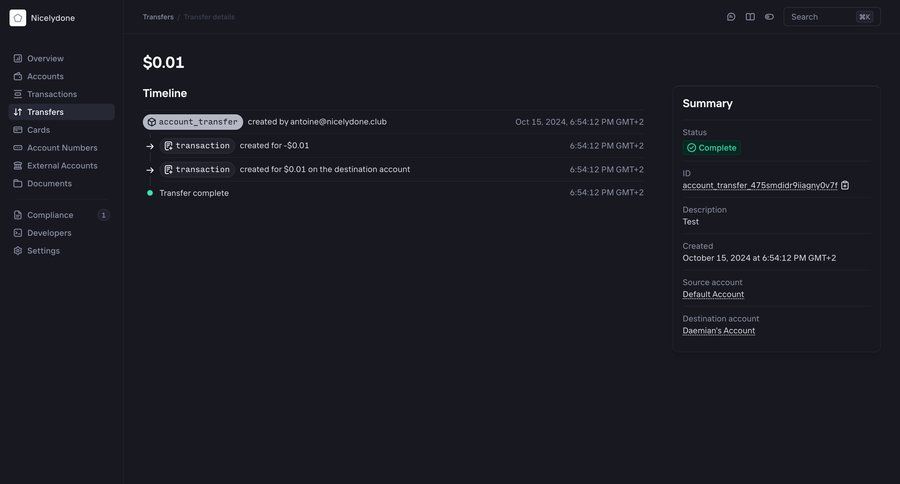Click the Oct 15, 2024 timestamp

(579, 122)
